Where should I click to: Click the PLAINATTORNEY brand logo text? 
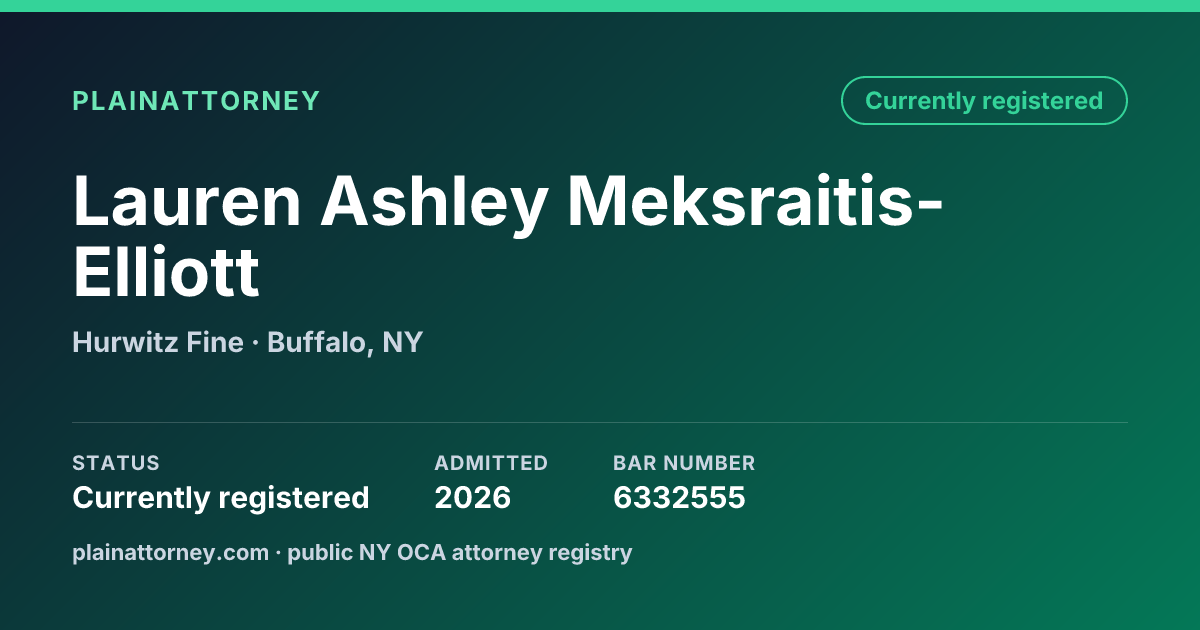coord(196,101)
